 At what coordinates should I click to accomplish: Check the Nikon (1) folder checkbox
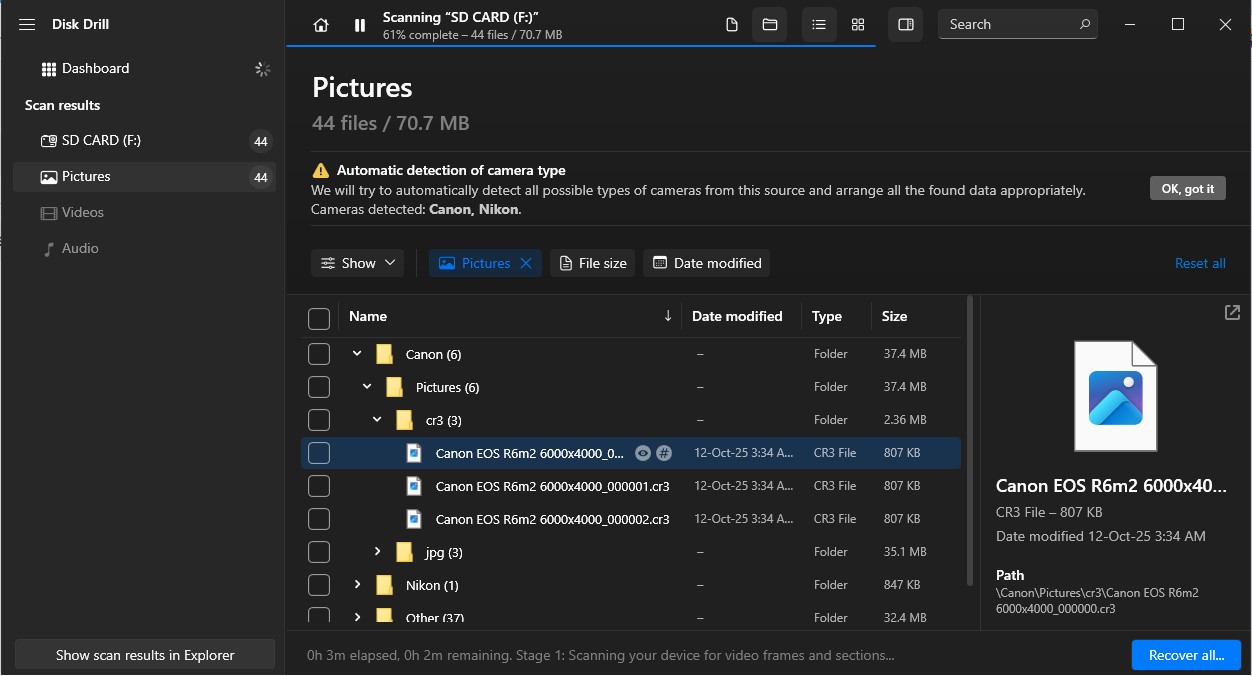pyautogui.click(x=319, y=585)
